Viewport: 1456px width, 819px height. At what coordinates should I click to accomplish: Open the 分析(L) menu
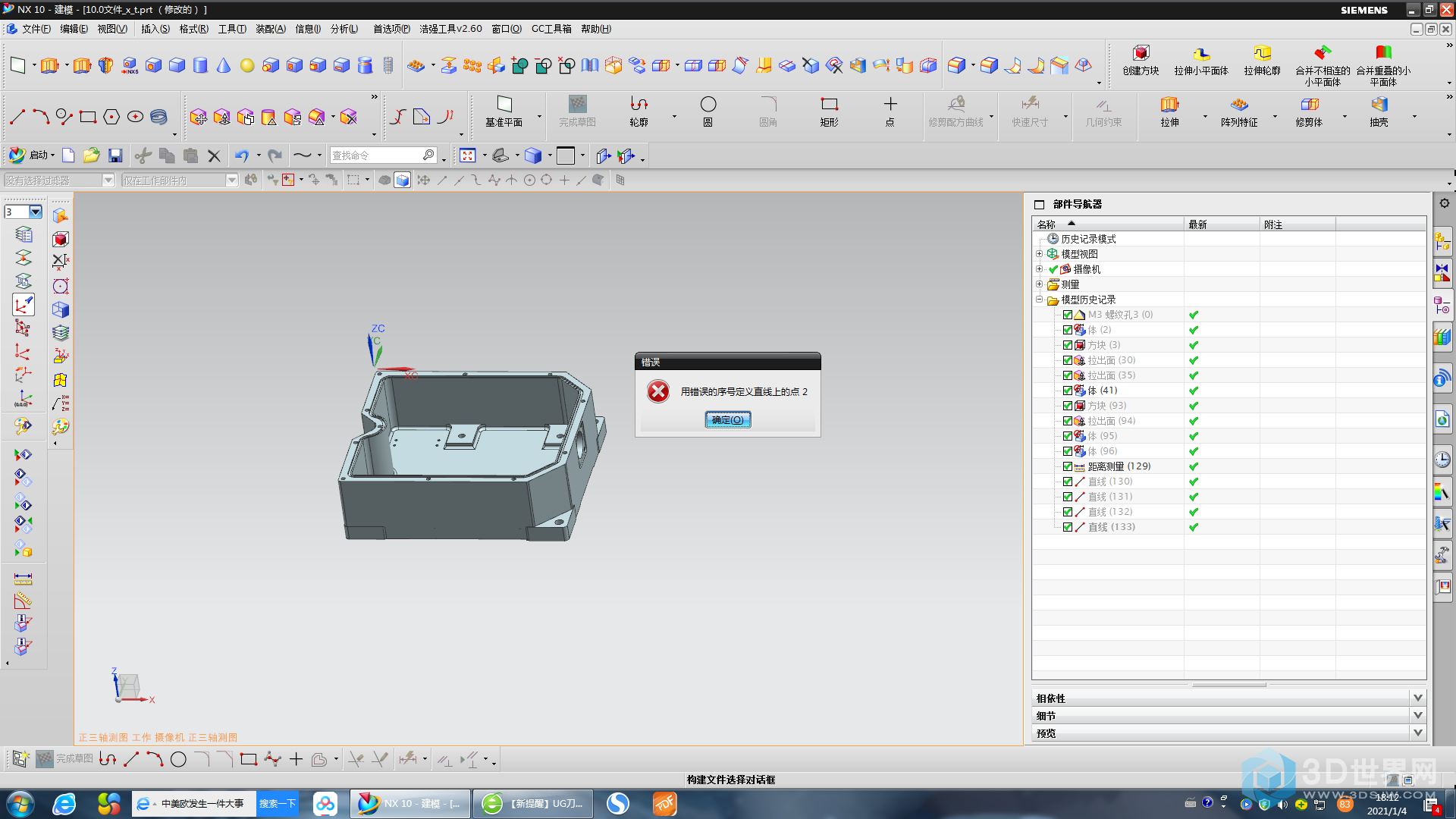344,29
